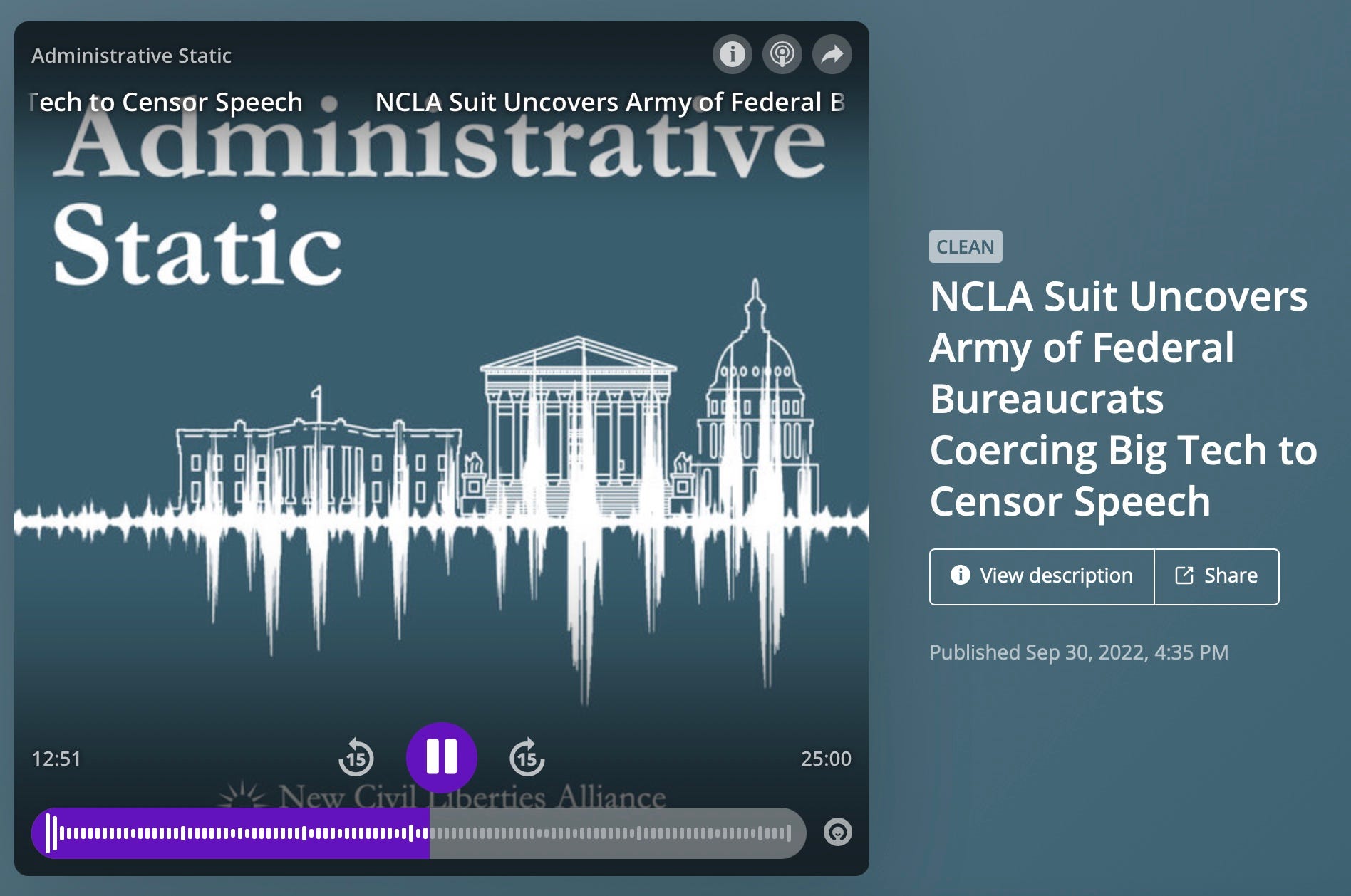The width and height of the screenshot is (1351, 896).
Task: Click the share arrow icon in the player header
Action: coord(832,54)
